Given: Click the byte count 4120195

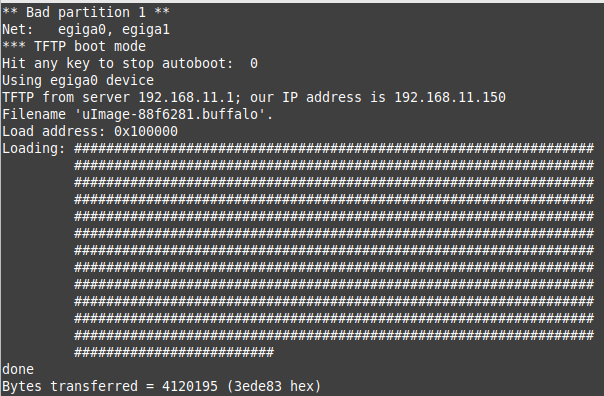Looking at the screenshot, I should 190,386.
